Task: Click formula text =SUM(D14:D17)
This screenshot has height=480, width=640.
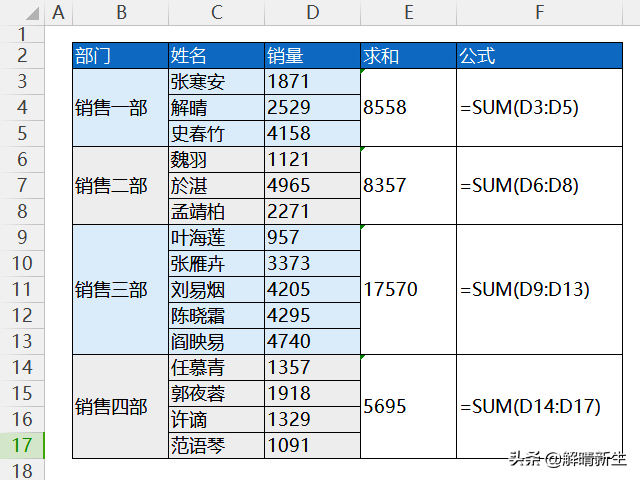Action: (x=530, y=407)
